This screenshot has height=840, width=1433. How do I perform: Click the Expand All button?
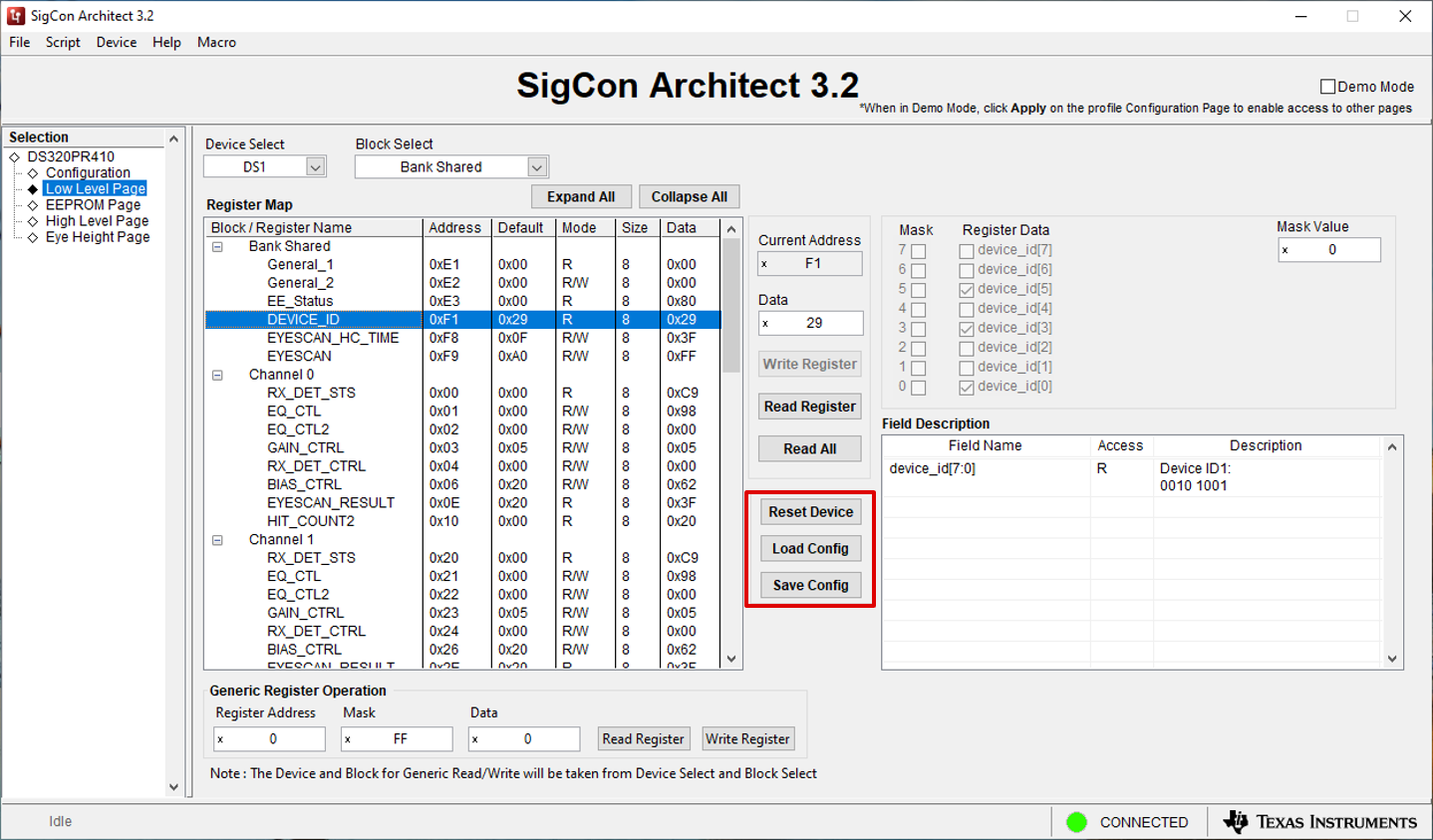[581, 197]
